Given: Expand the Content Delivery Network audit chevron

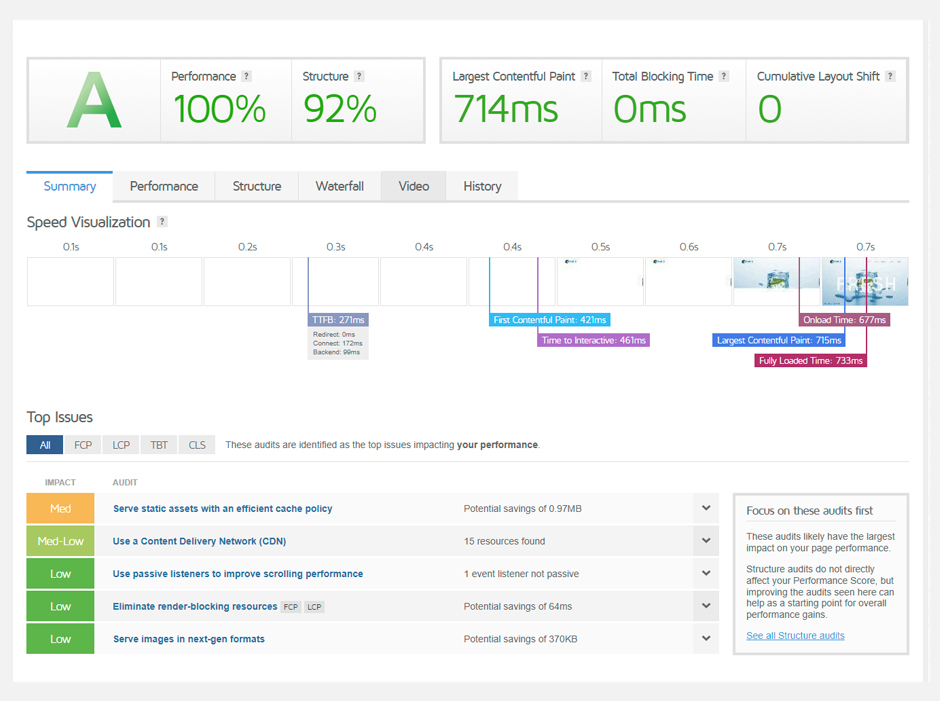Looking at the screenshot, I should coord(706,541).
